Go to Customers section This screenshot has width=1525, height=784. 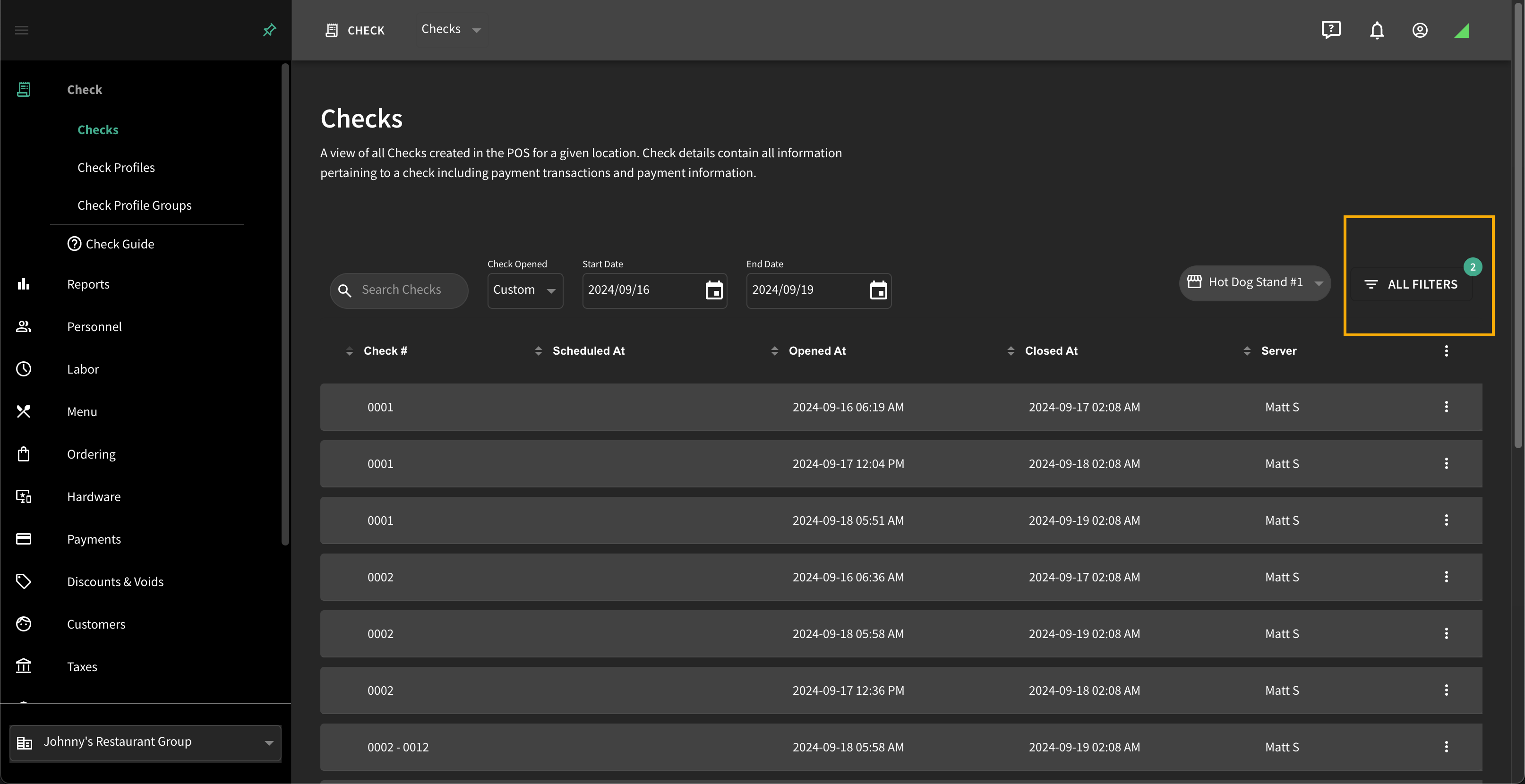(96, 624)
